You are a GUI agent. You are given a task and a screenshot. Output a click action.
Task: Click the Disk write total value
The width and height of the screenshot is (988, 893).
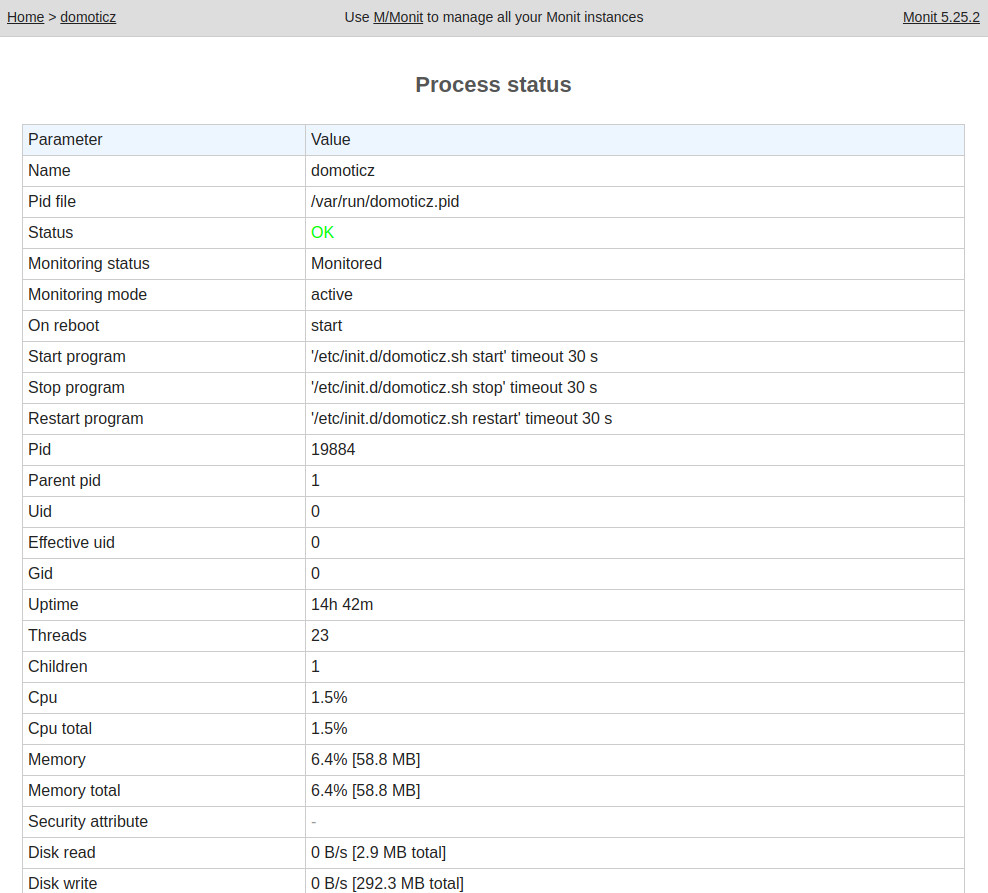click(387, 883)
